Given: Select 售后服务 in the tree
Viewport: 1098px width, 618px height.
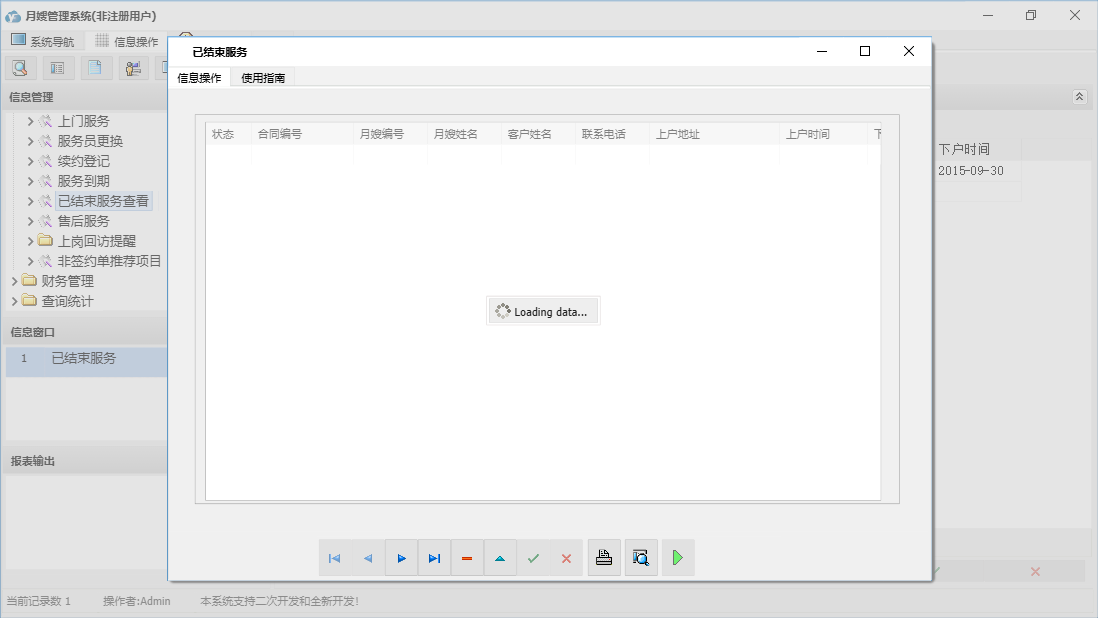Looking at the screenshot, I should (x=83, y=221).
